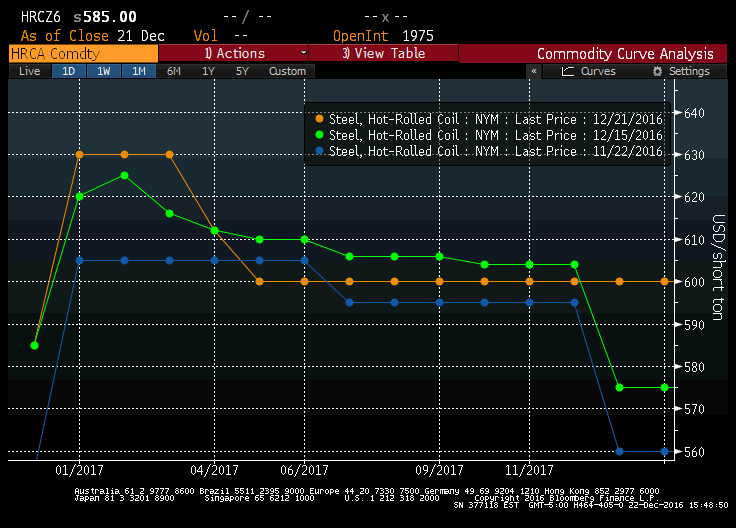Screen dimensions: 736x528
Task: Toggle the 1M period button
Action: click(x=139, y=72)
